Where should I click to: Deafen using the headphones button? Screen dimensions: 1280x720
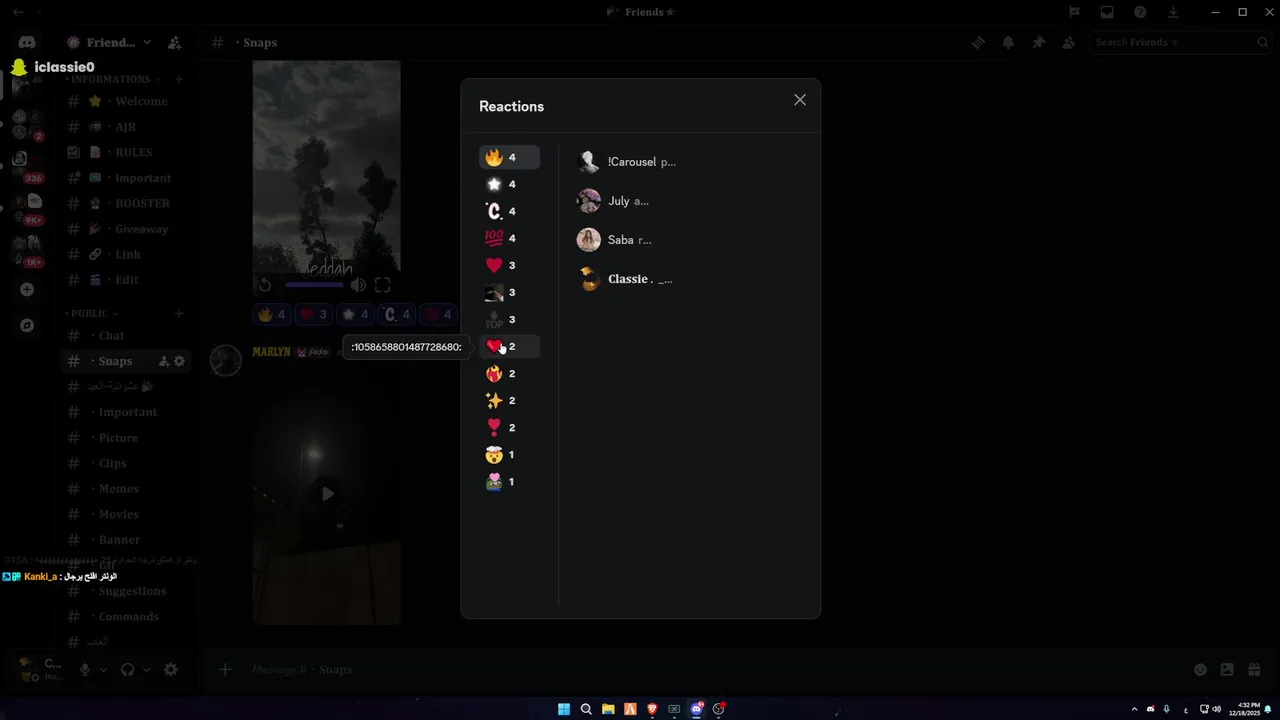coord(127,670)
